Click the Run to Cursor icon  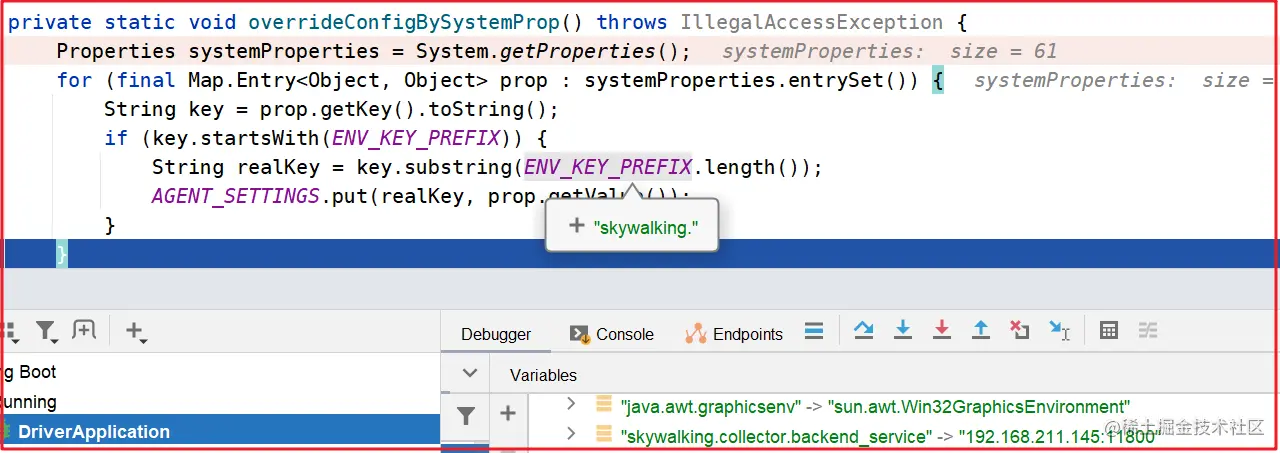coord(1059,330)
